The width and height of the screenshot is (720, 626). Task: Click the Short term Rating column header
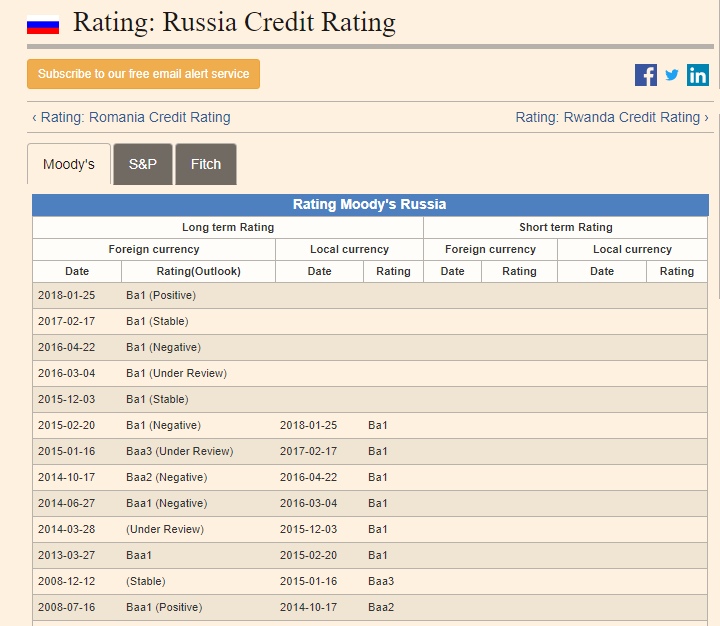coord(566,227)
